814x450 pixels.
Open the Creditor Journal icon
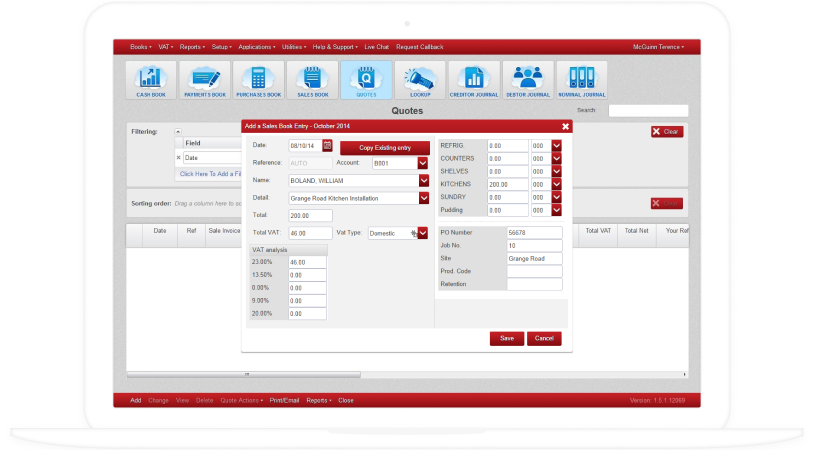[474, 80]
